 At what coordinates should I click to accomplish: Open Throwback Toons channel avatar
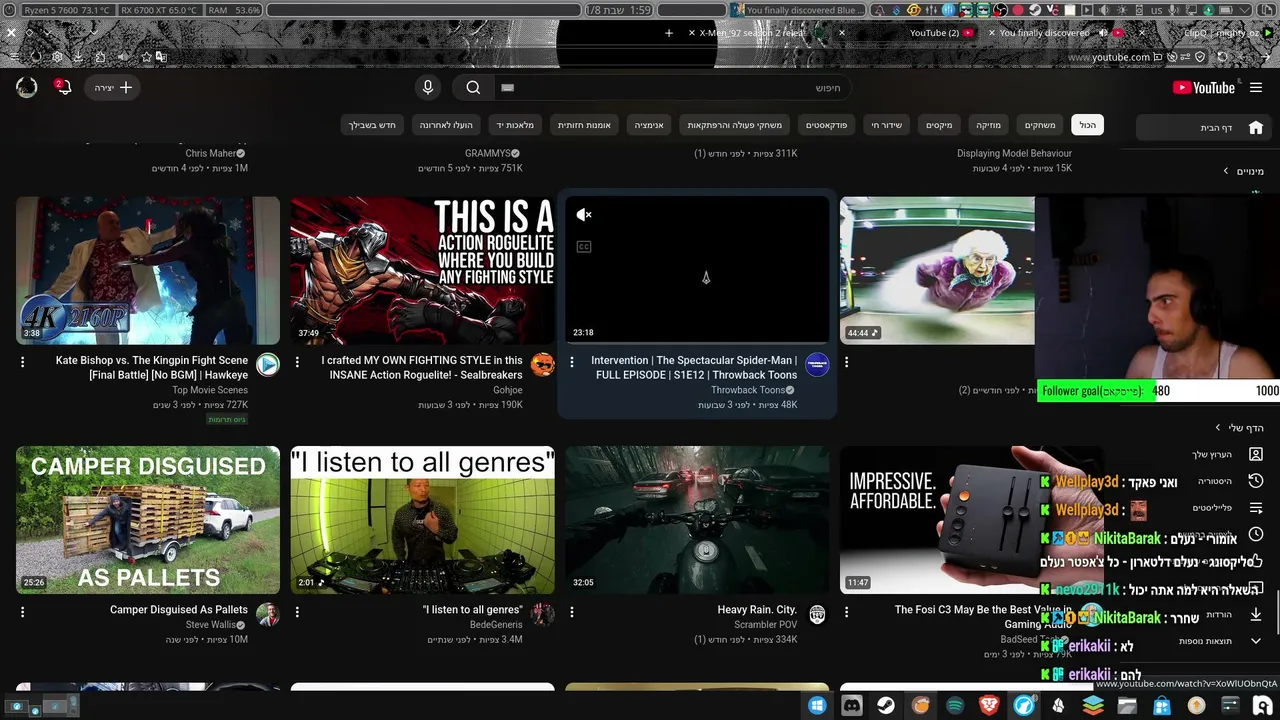coord(817,365)
